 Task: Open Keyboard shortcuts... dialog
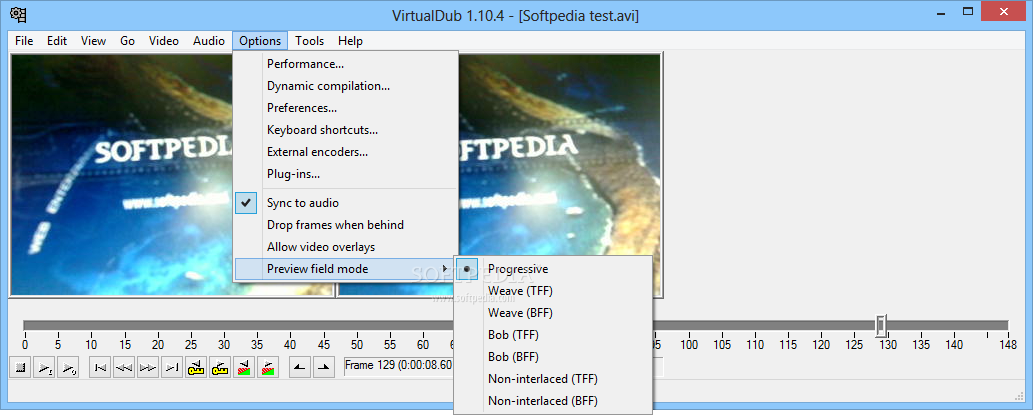pyautogui.click(x=346, y=130)
